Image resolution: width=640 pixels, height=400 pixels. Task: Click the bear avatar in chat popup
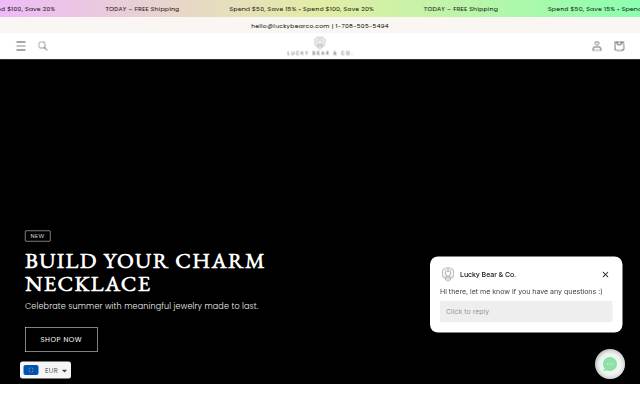pyautogui.click(x=448, y=274)
